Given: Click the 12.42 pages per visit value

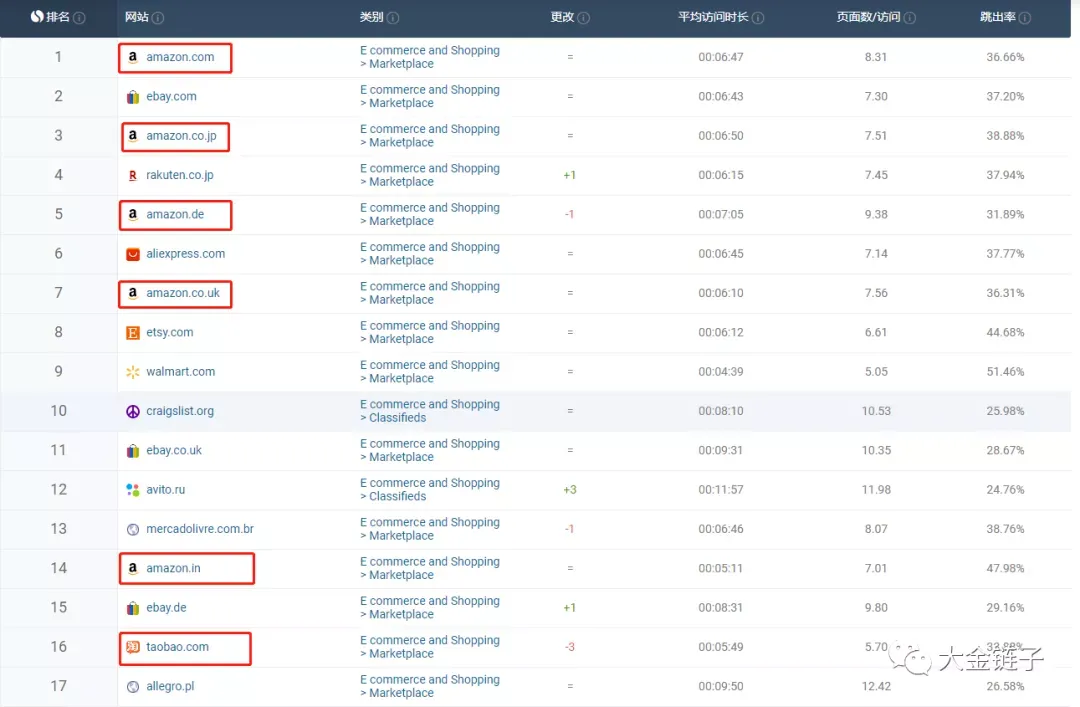Looking at the screenshot, I should tap(876, 686).
